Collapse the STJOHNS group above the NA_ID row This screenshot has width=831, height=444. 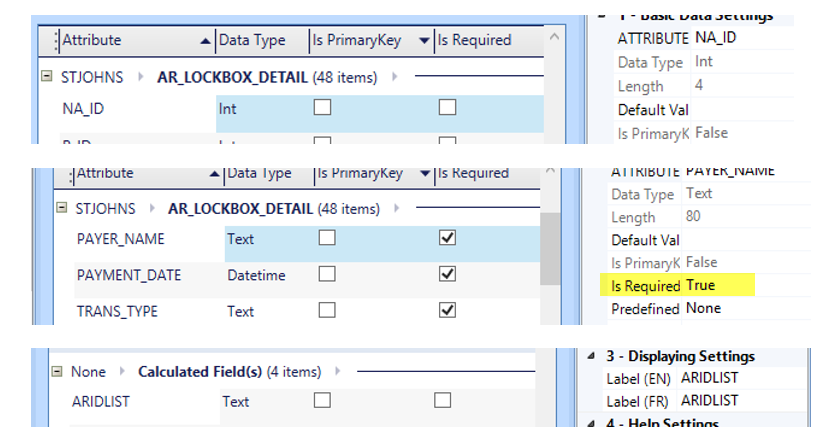[x=47, y=76]
